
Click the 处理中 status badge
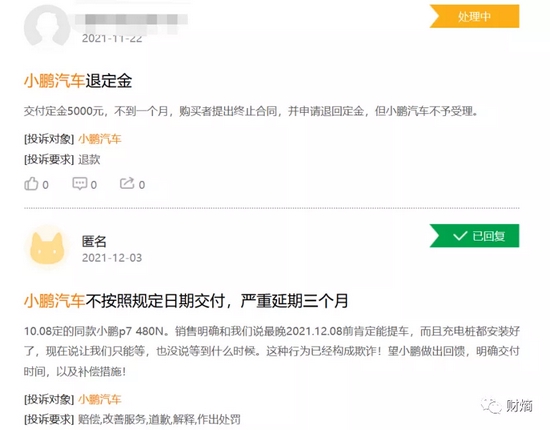tap(474, 16)
